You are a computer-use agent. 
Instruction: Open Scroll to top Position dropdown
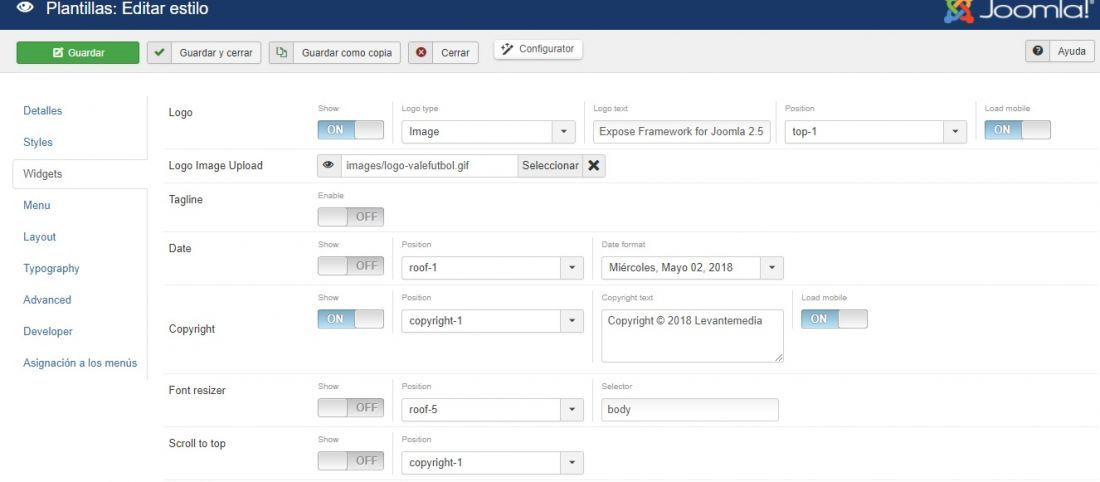[x=492, y=463]
